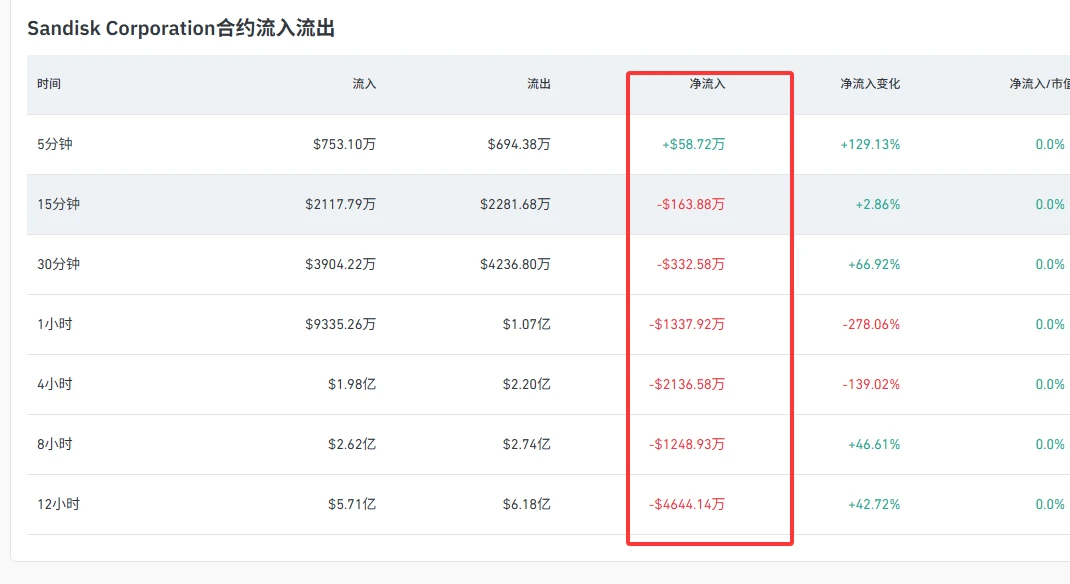Click inflow value $3904.22万

click(341, 264)
